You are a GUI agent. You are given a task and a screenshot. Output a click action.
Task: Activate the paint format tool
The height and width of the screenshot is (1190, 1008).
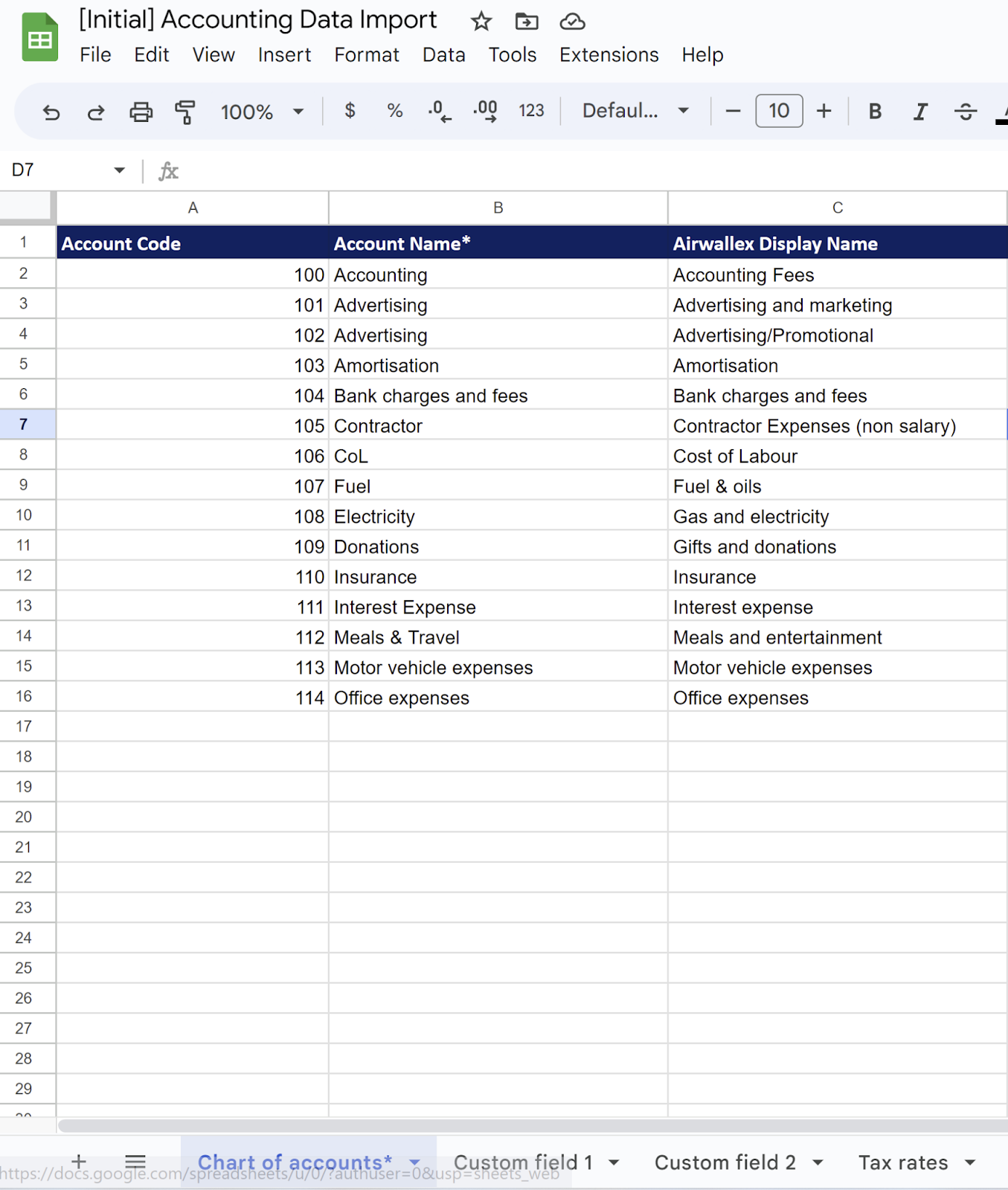[185, 112]
